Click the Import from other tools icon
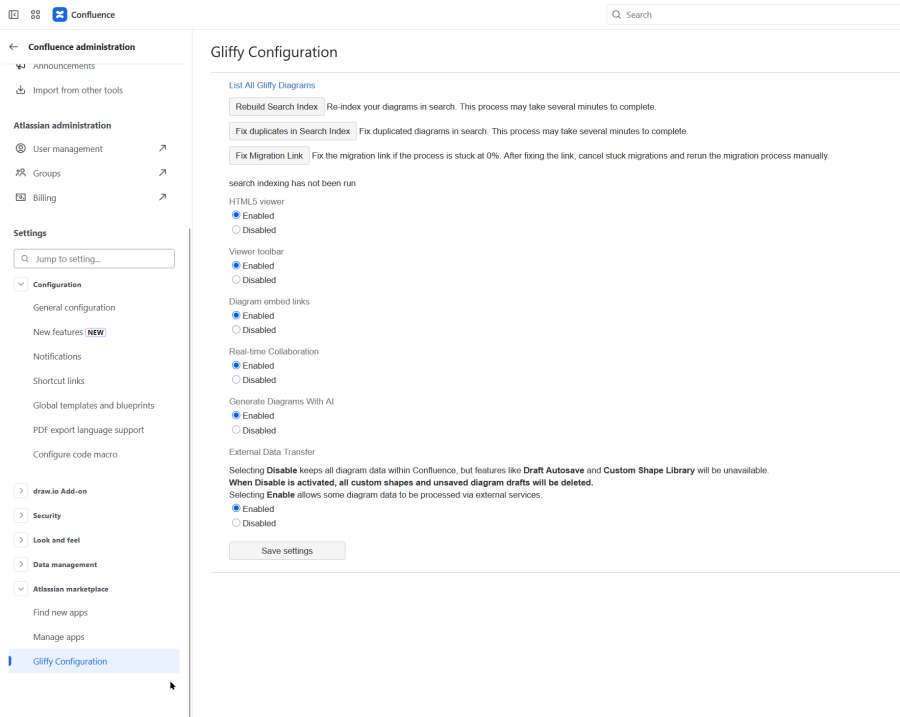 [x=21, y=90]
